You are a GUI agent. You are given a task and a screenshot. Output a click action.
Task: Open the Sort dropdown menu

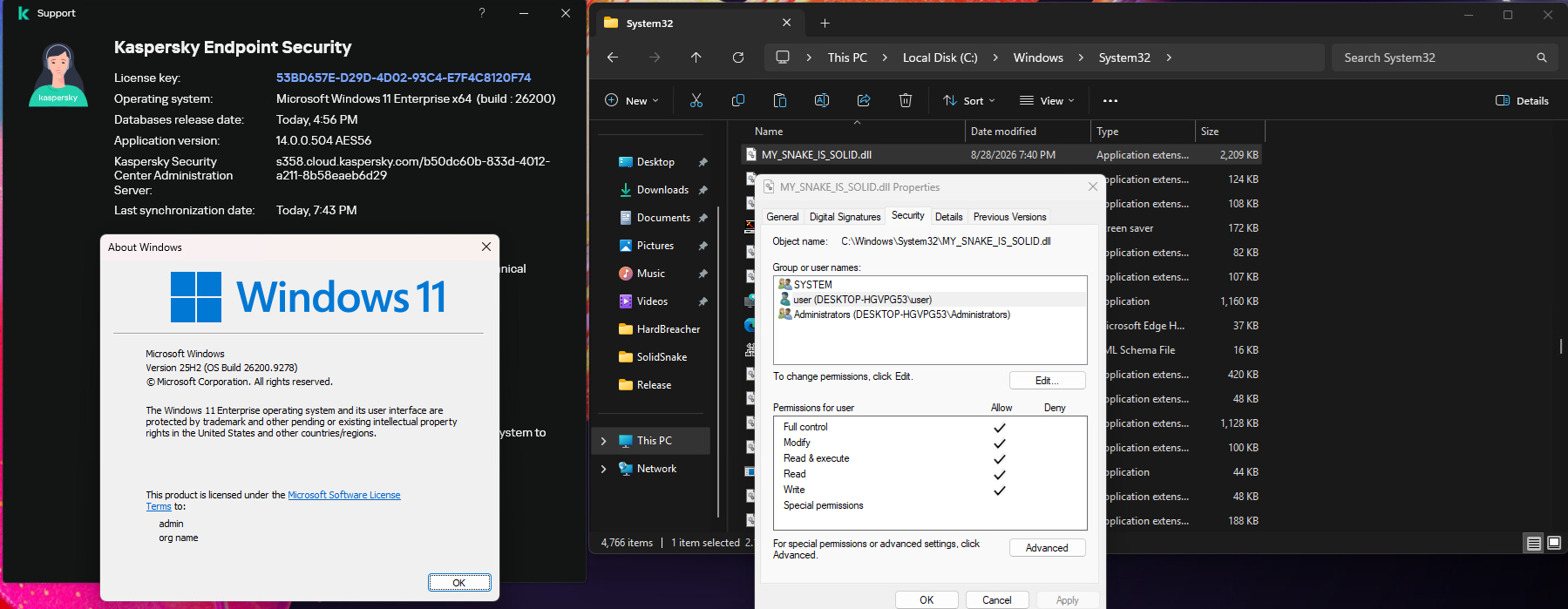click(x=968, y=100)
